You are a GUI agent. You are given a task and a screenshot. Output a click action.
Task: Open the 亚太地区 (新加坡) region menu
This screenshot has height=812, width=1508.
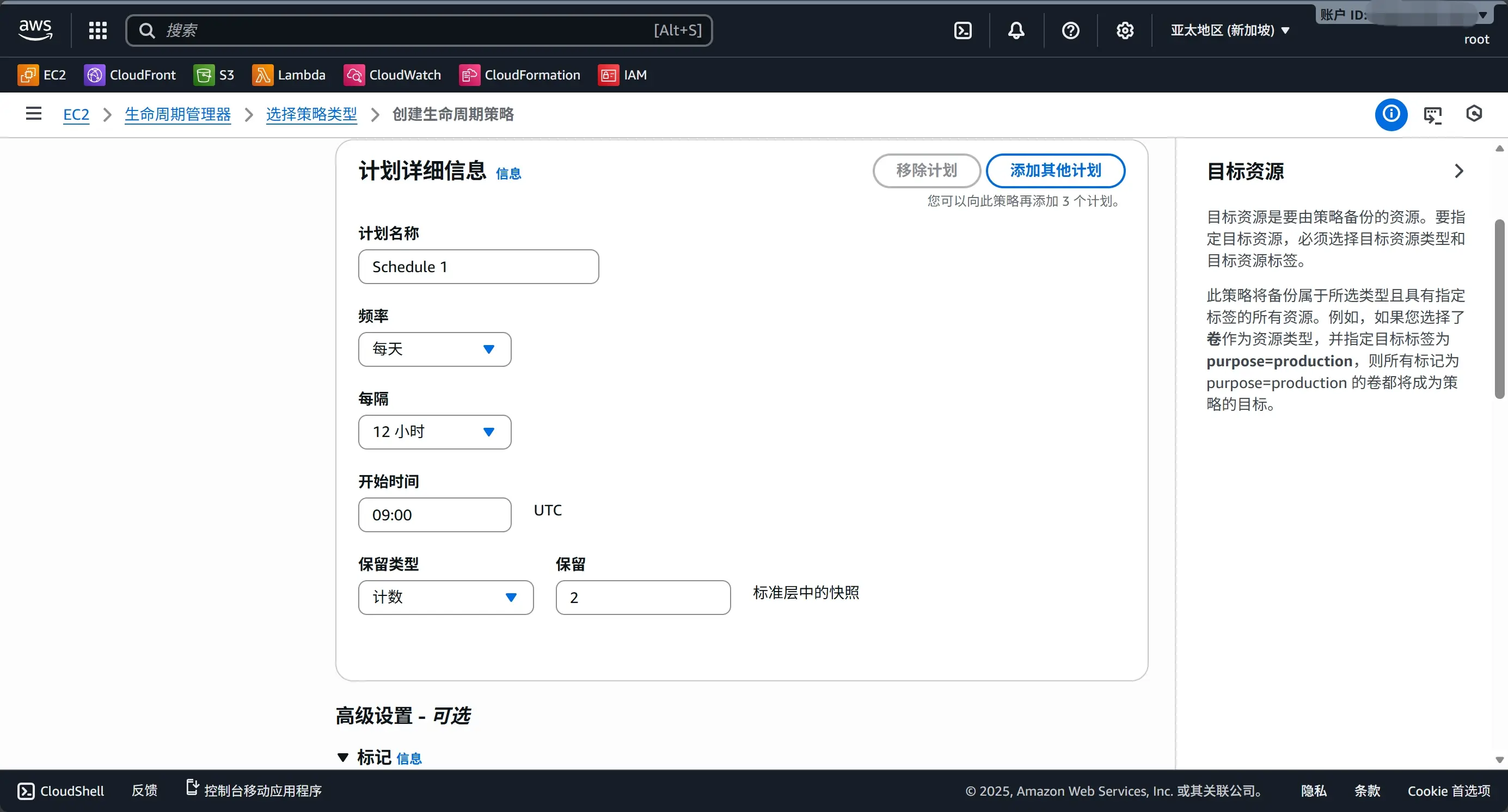[x=1229, y=30]
